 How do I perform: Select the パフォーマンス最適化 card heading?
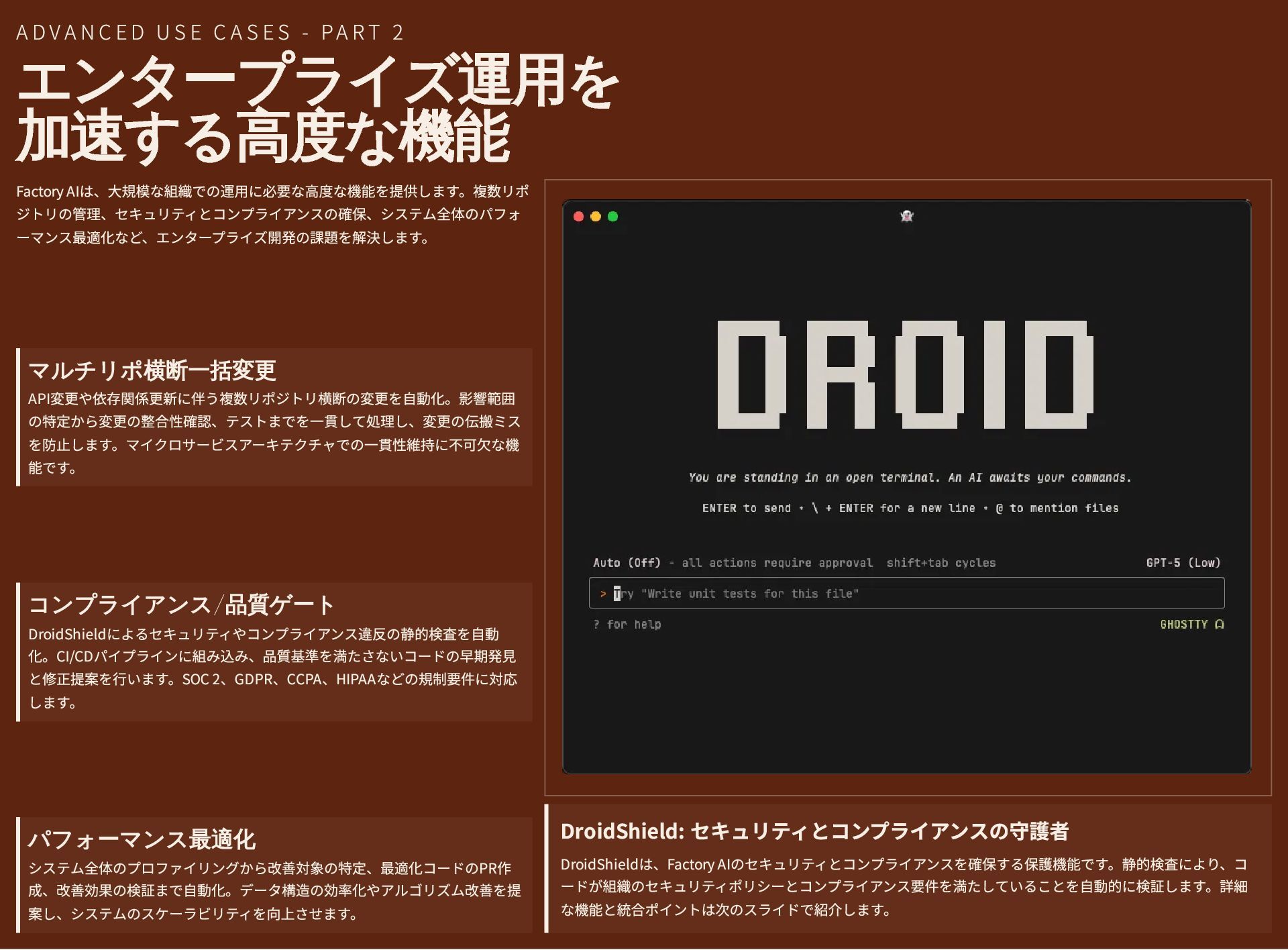pos(142,839)
